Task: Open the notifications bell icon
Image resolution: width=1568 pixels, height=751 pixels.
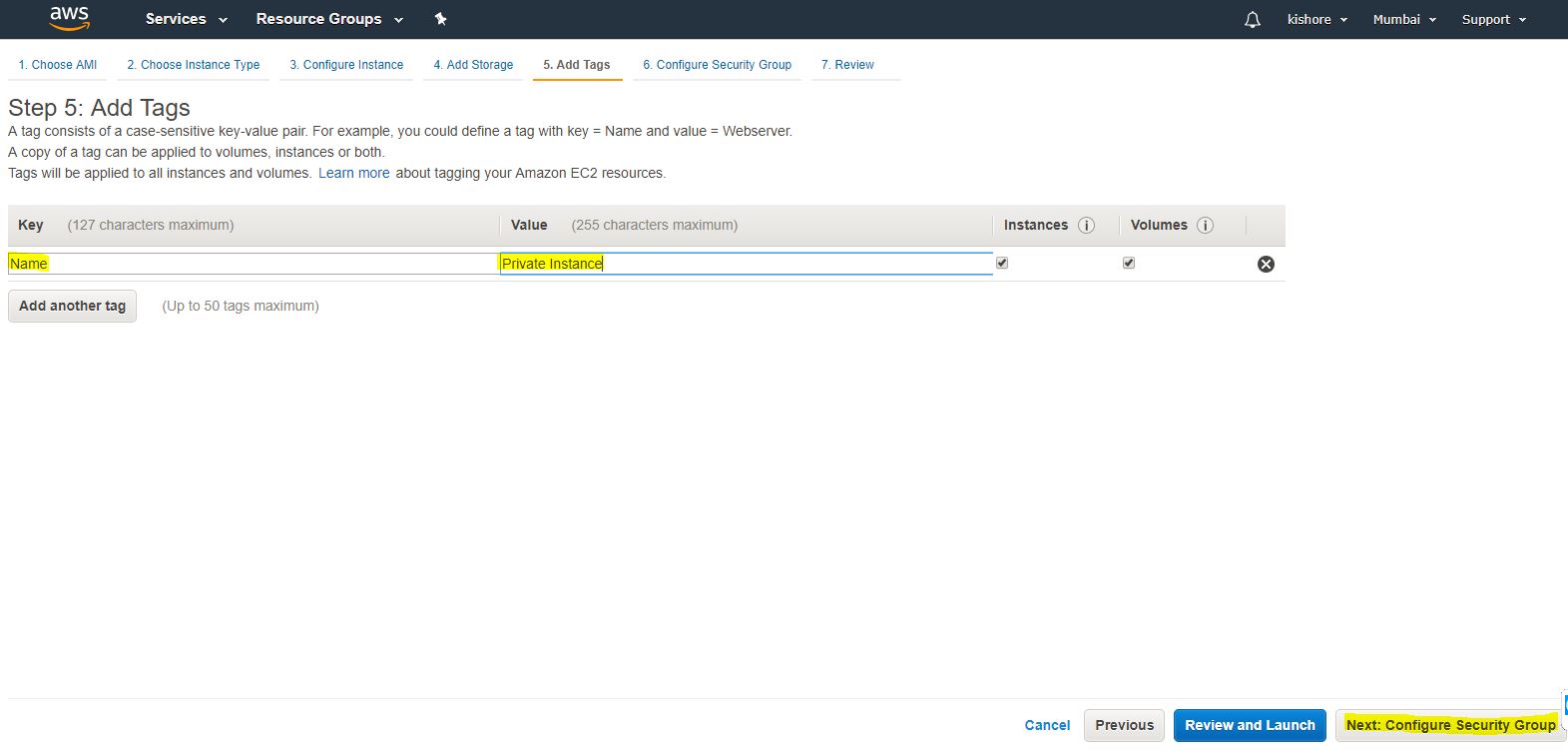Action: 1253,19
